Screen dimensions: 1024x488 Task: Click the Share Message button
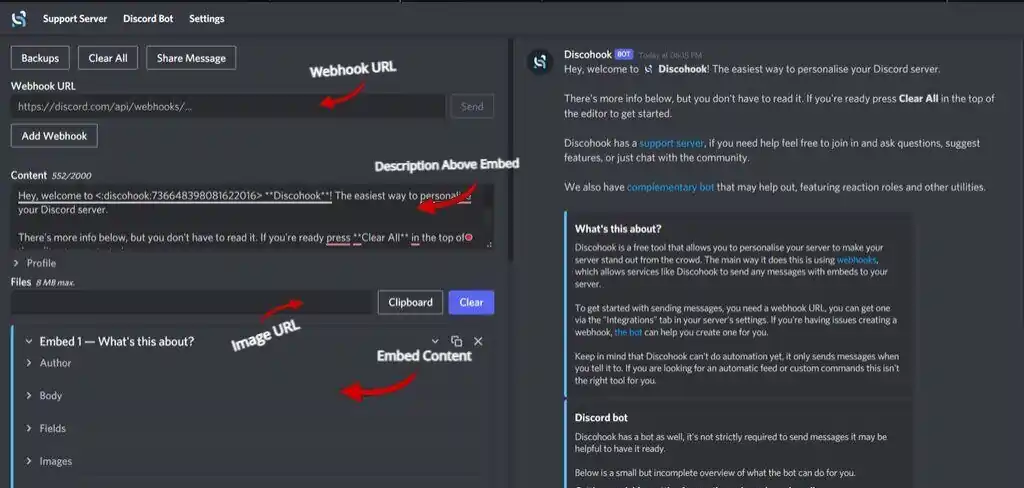[x=191, y=58]
